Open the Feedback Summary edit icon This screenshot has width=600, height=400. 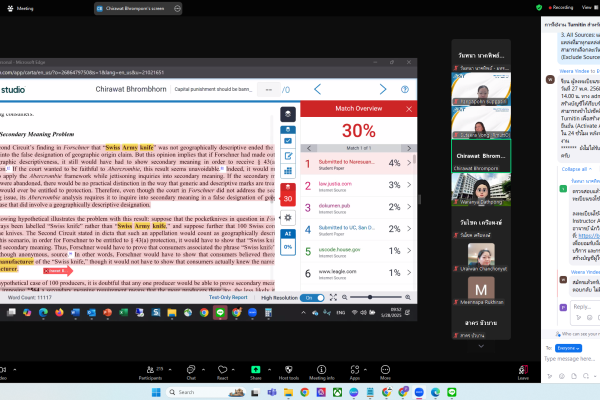[288, 156]
